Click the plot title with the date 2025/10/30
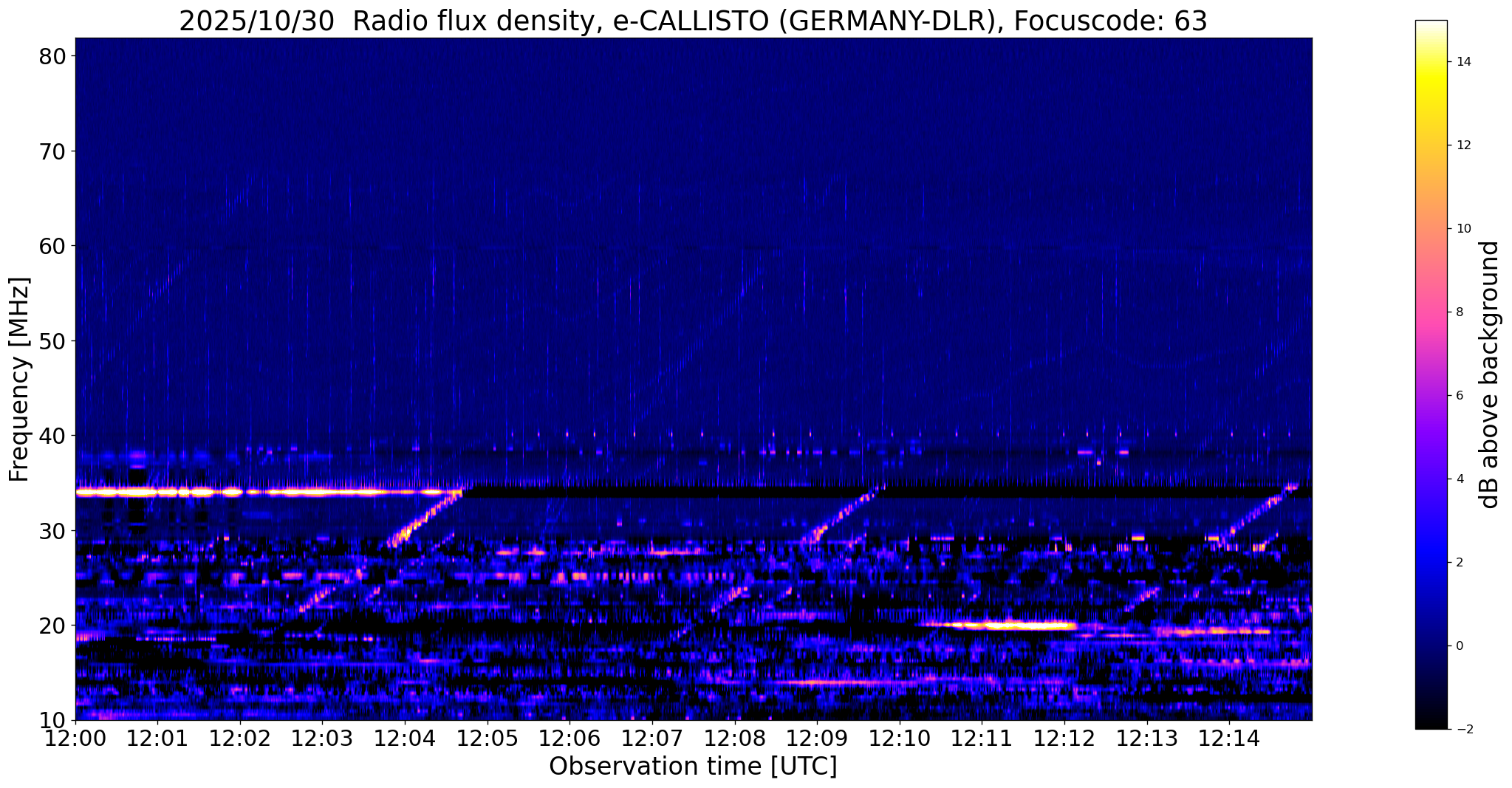Viewport: 1512px width, 788px height. (x=693, y=20)
